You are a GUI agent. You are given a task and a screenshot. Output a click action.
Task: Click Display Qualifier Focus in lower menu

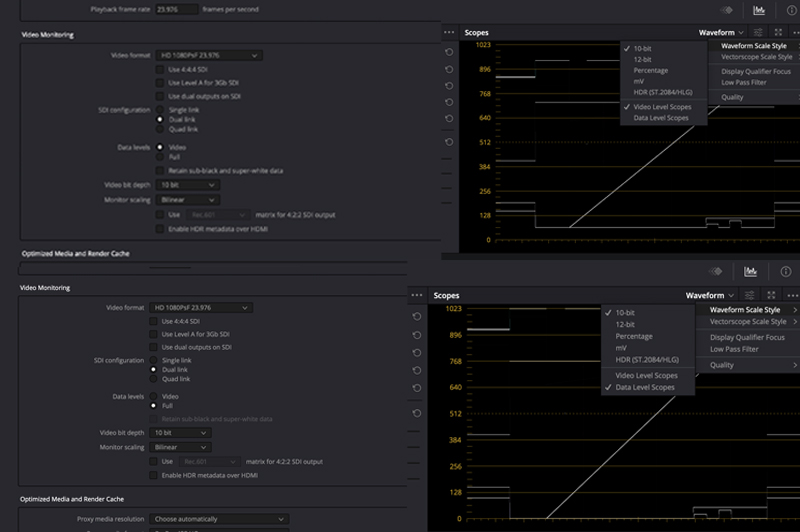(747, 337)
